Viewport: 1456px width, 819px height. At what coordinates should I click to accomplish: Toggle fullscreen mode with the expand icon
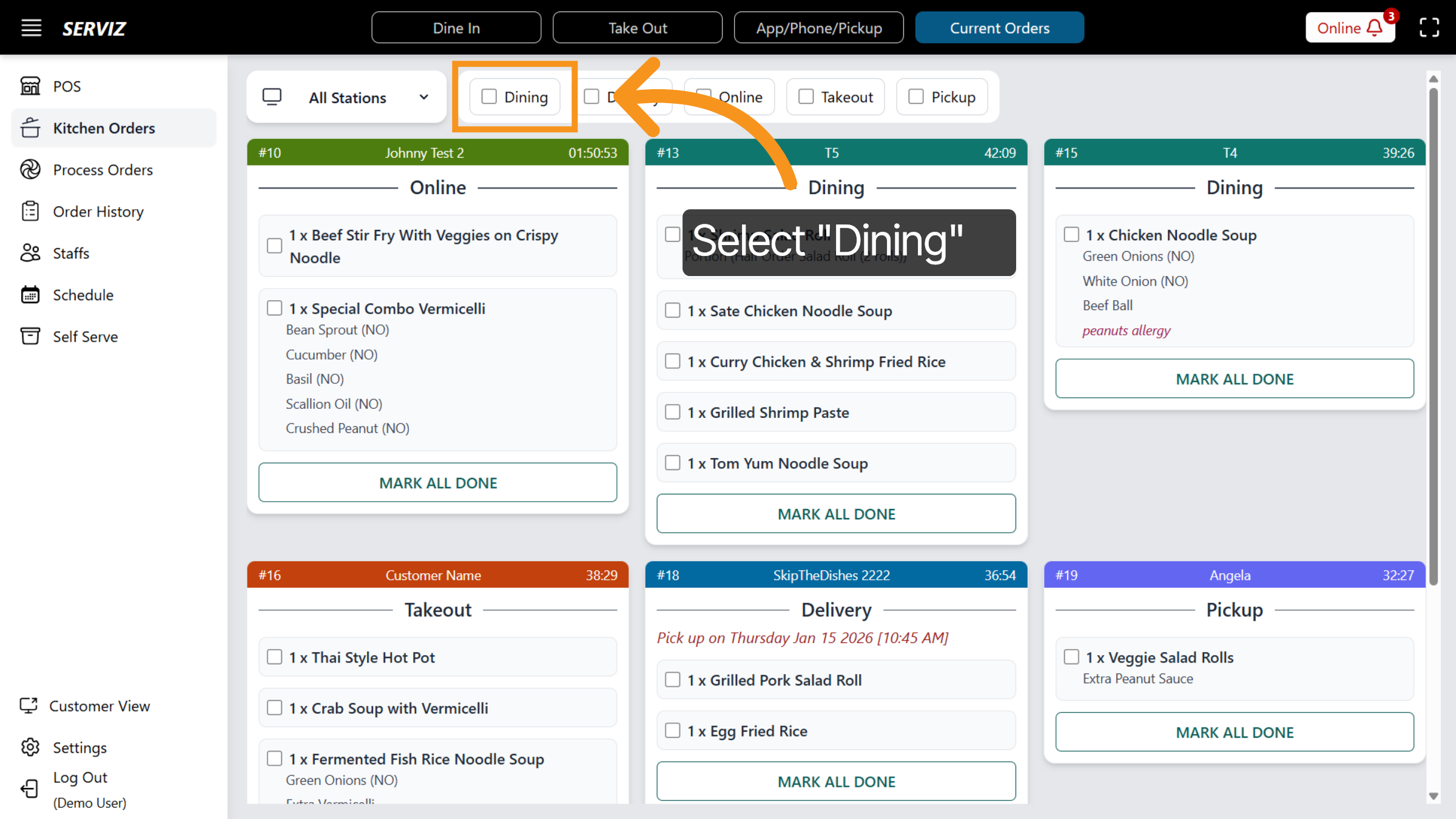(x=1429, y=27)
